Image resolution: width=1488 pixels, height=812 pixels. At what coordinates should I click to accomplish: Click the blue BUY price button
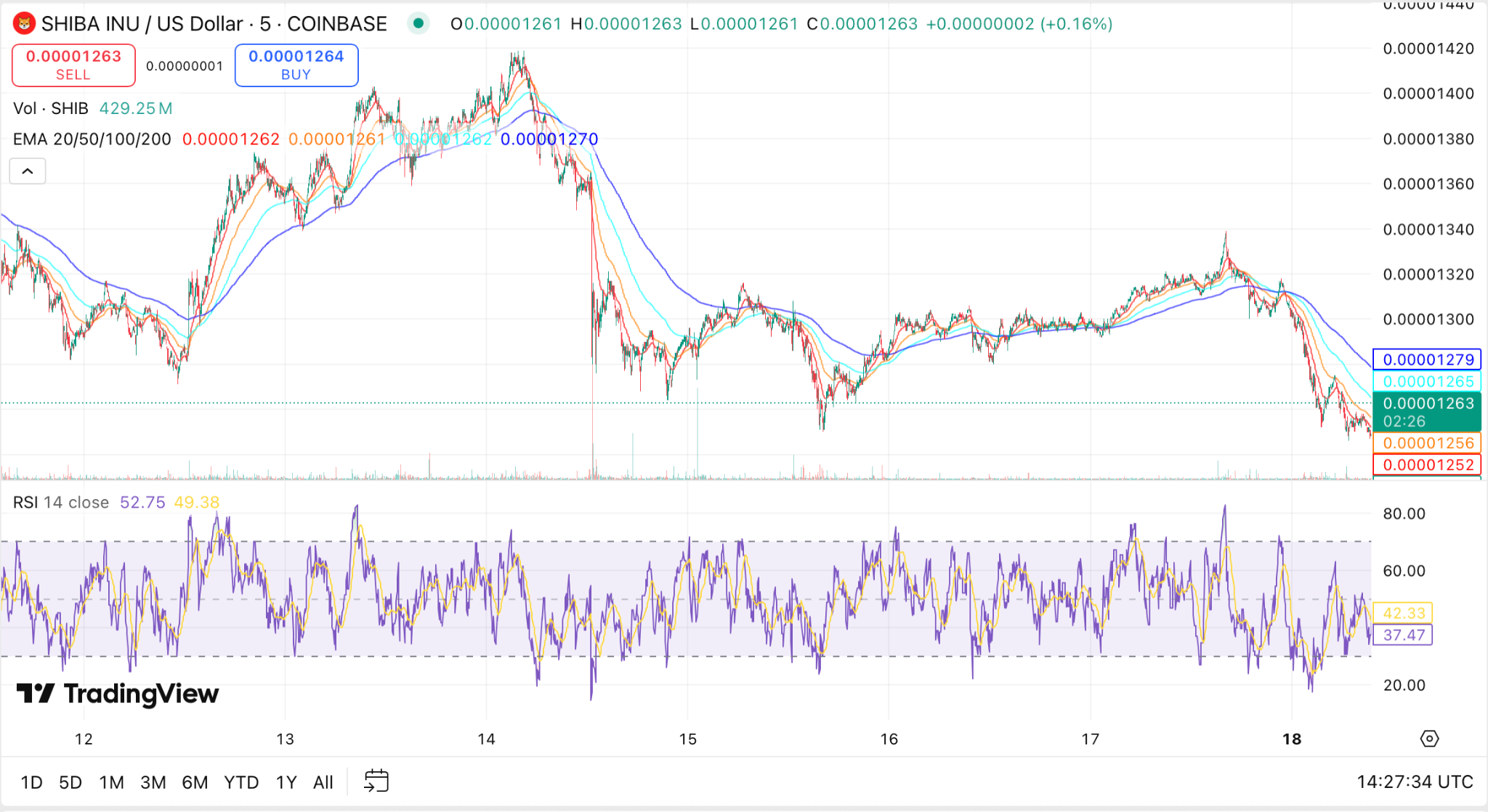click(x=296, y=65)
